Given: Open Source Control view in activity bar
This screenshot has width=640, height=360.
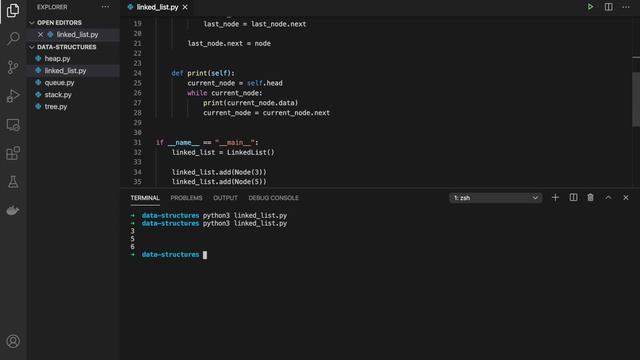Looking at the screenshot, I should (x=13, y=67).
